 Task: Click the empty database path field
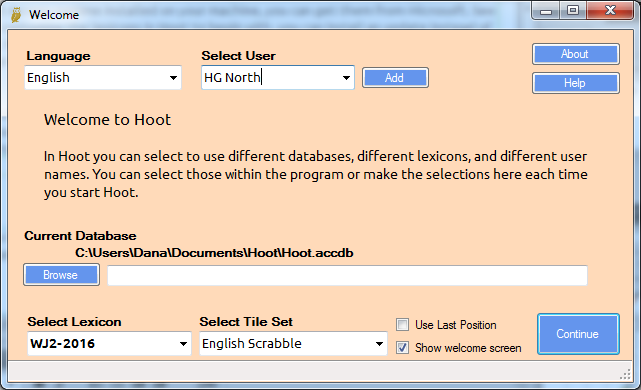pyautogui.click(x=347, y=275)
